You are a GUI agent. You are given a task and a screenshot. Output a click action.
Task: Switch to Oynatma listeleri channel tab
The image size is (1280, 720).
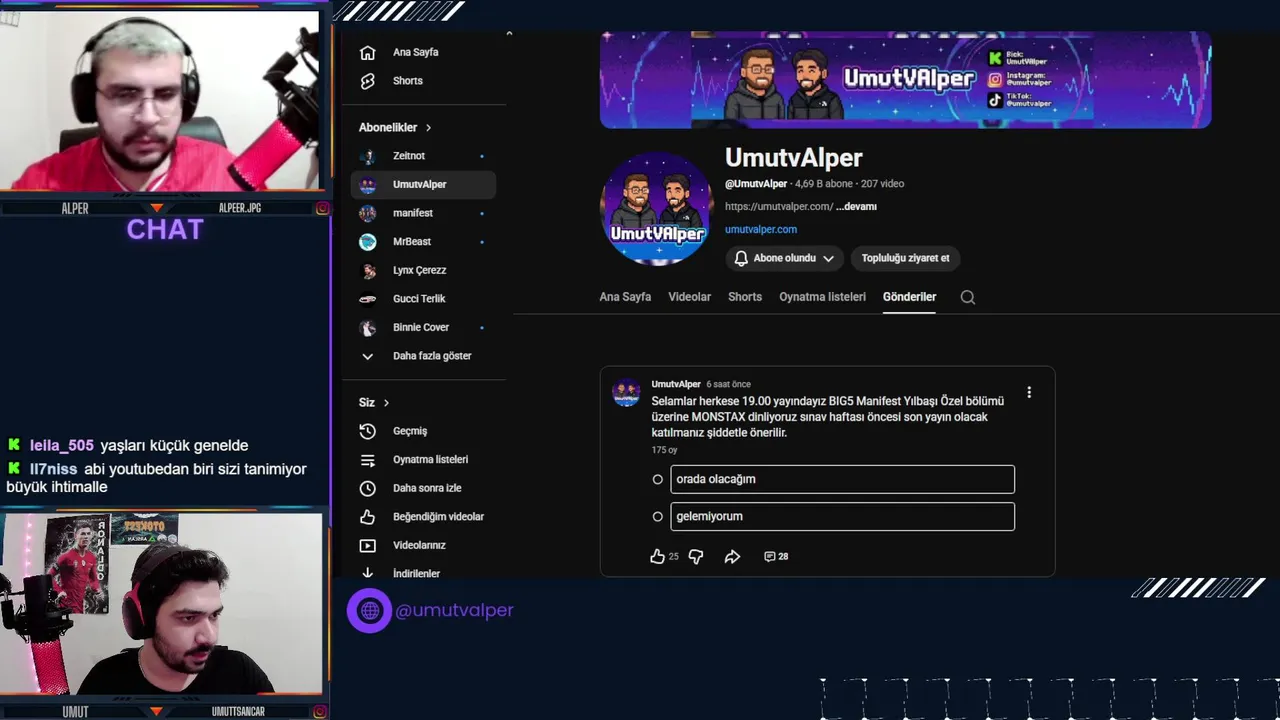tap(823, 297)
